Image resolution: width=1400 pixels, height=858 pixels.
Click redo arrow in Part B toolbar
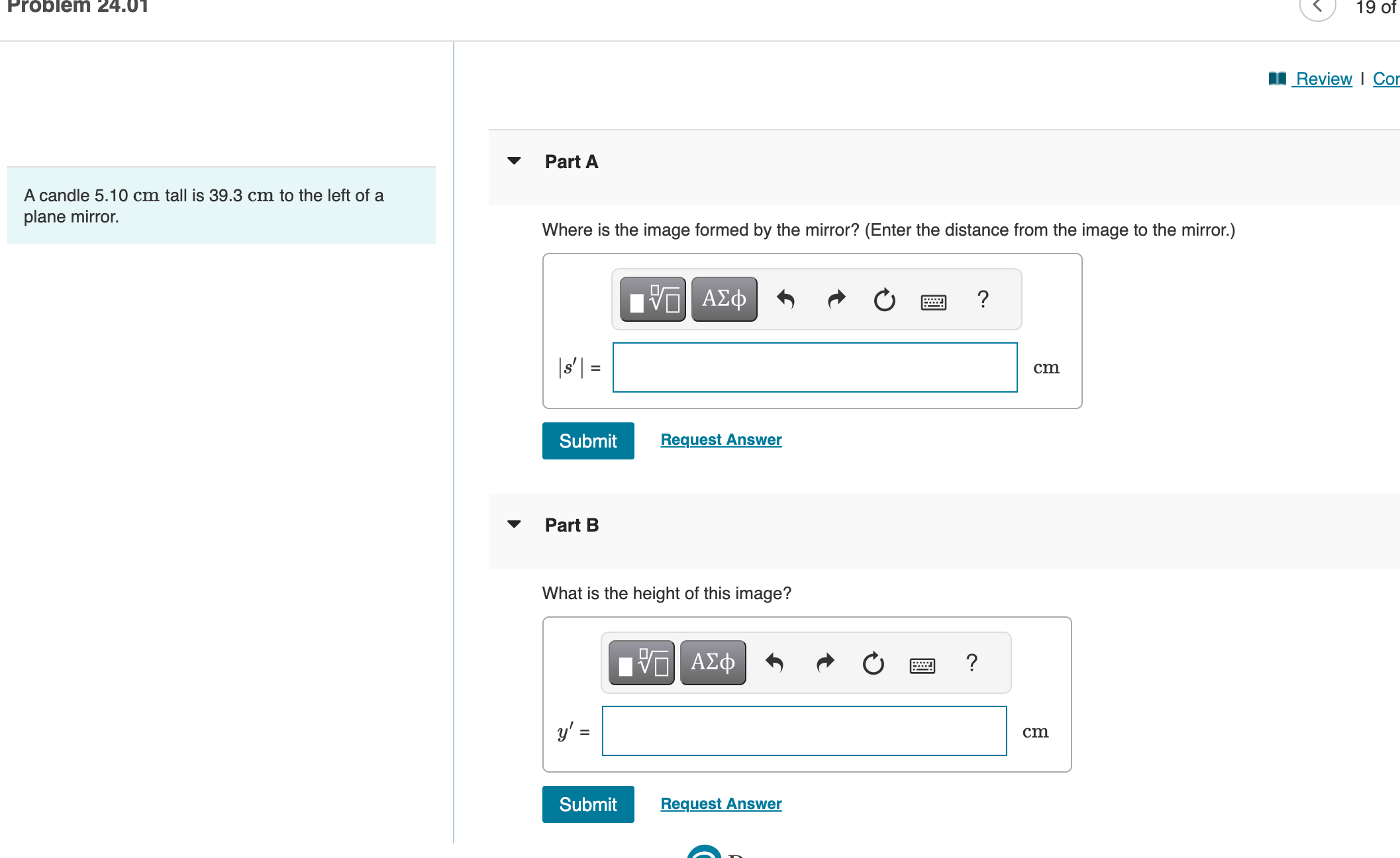(825, 663)
